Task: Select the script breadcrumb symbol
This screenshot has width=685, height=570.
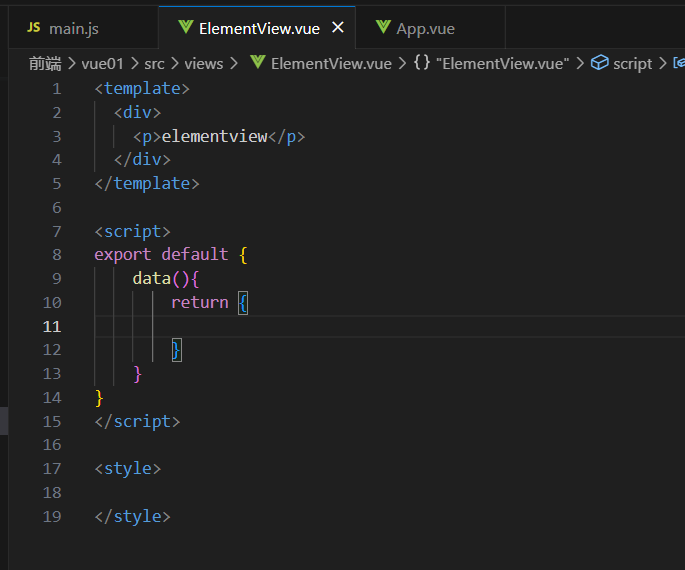Action: click(632, 63)
